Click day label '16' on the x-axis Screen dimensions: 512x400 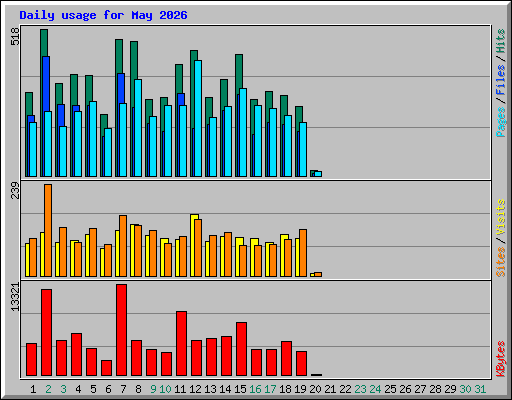point(255,389)
